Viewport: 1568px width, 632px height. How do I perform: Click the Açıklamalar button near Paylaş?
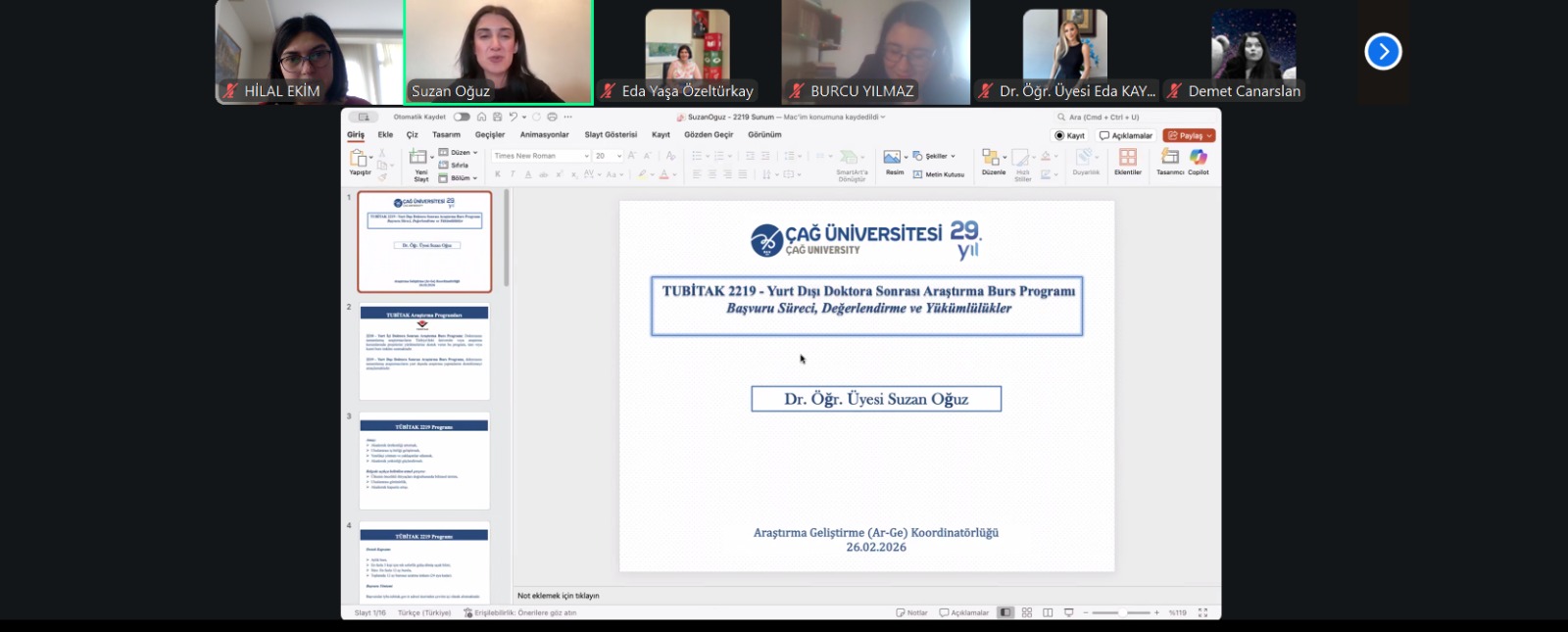tap(1126, 135)
